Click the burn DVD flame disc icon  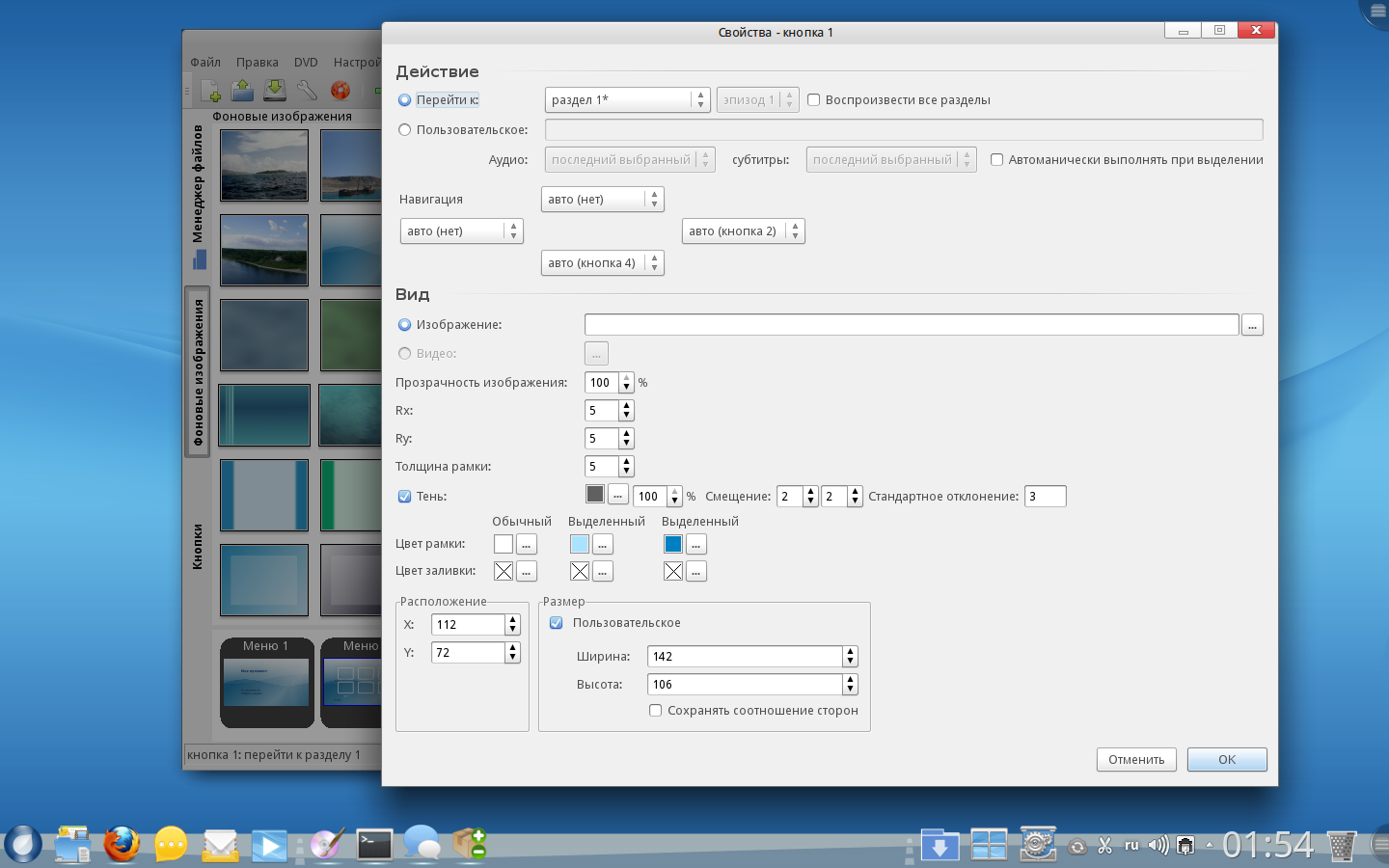click(340, 91)
